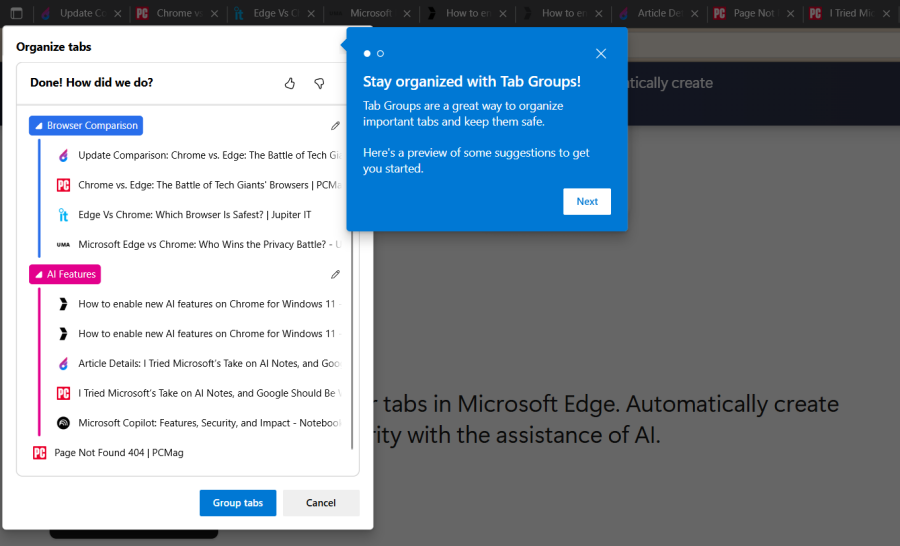This screenshot has width=900, height=546.
Task: Cancel the Organize tabs dialog
Action: click(x=321, y=503)
